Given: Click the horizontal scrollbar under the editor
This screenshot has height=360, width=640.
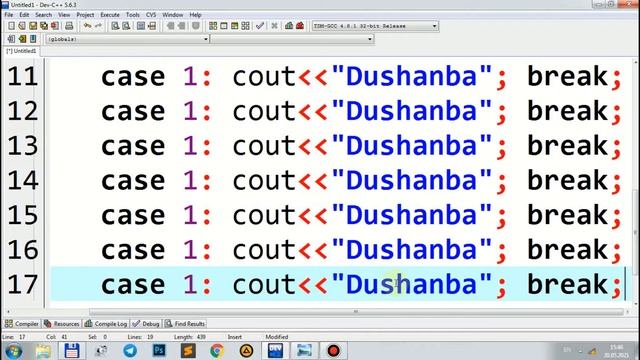Looking at the screenshot, I should point(356,312).
